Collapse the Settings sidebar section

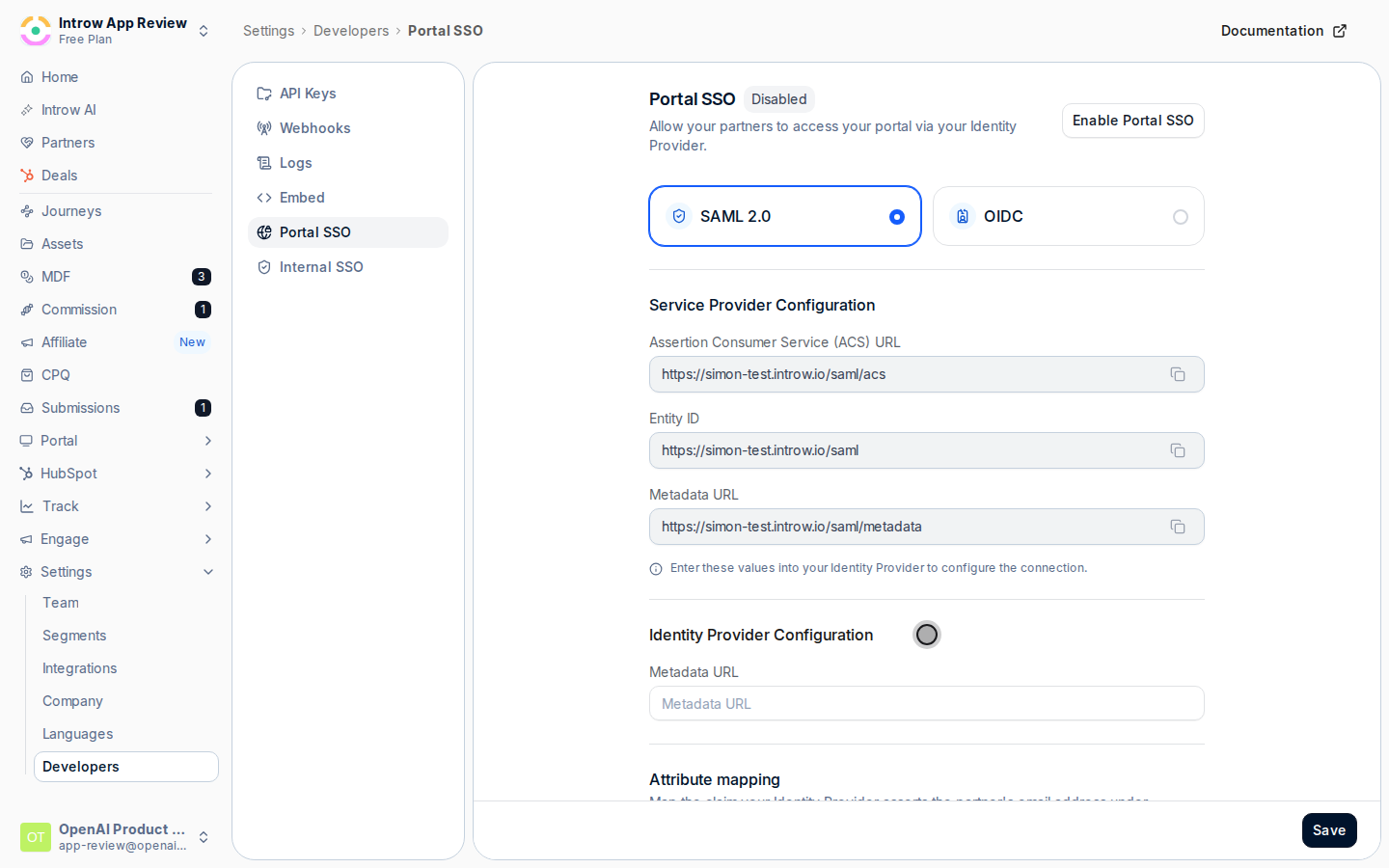coord(208,572)
